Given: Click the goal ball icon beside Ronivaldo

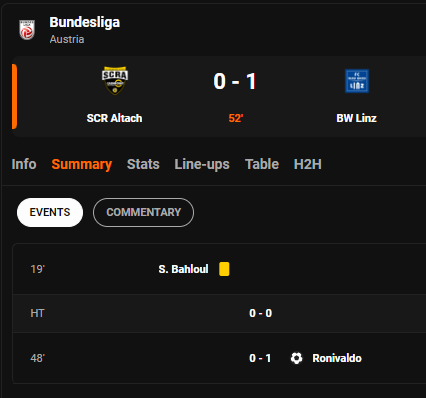Looking at the screenshot, I should [x=296, y=358].
